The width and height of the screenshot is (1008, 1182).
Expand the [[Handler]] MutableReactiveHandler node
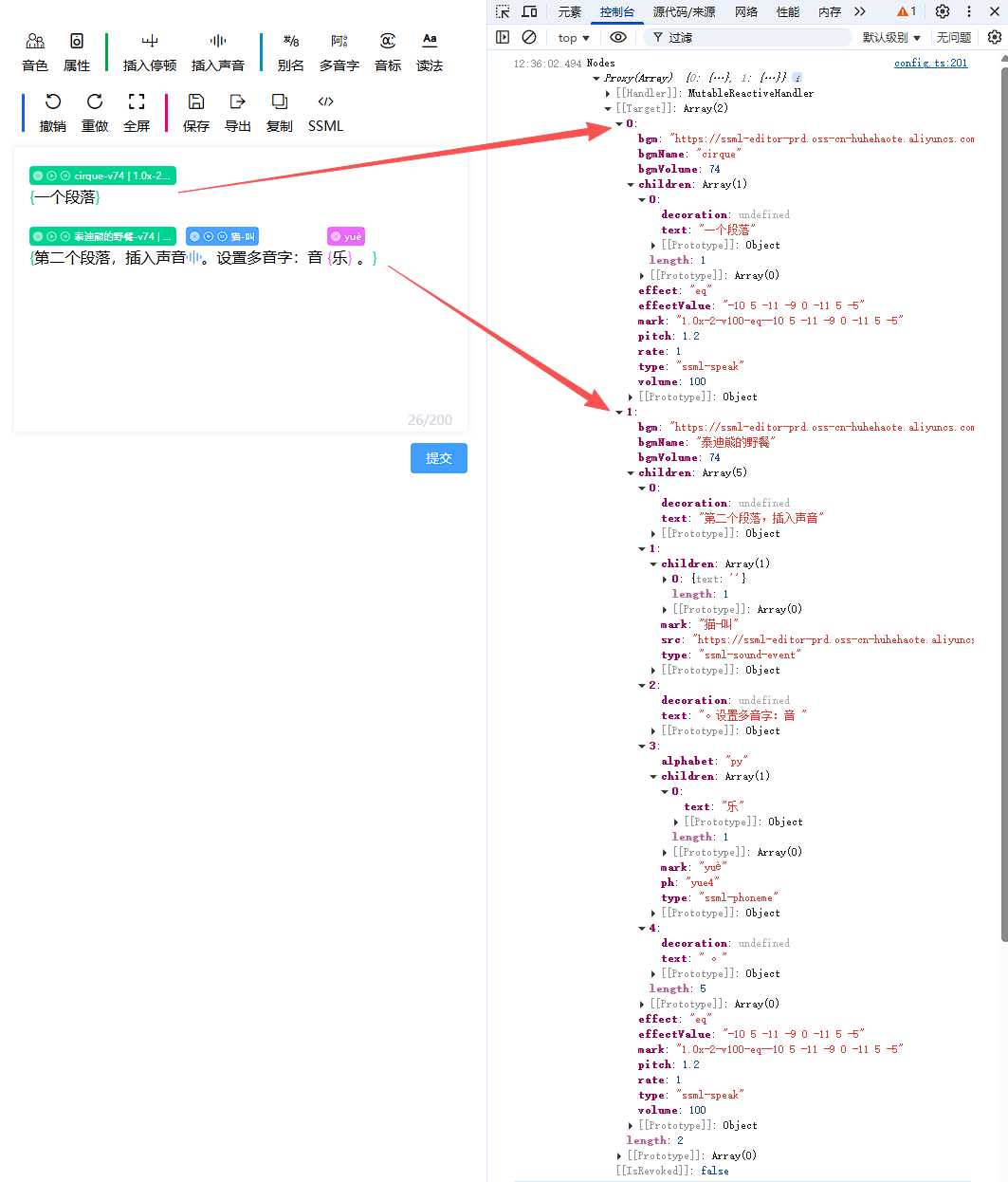coord(609,94)
